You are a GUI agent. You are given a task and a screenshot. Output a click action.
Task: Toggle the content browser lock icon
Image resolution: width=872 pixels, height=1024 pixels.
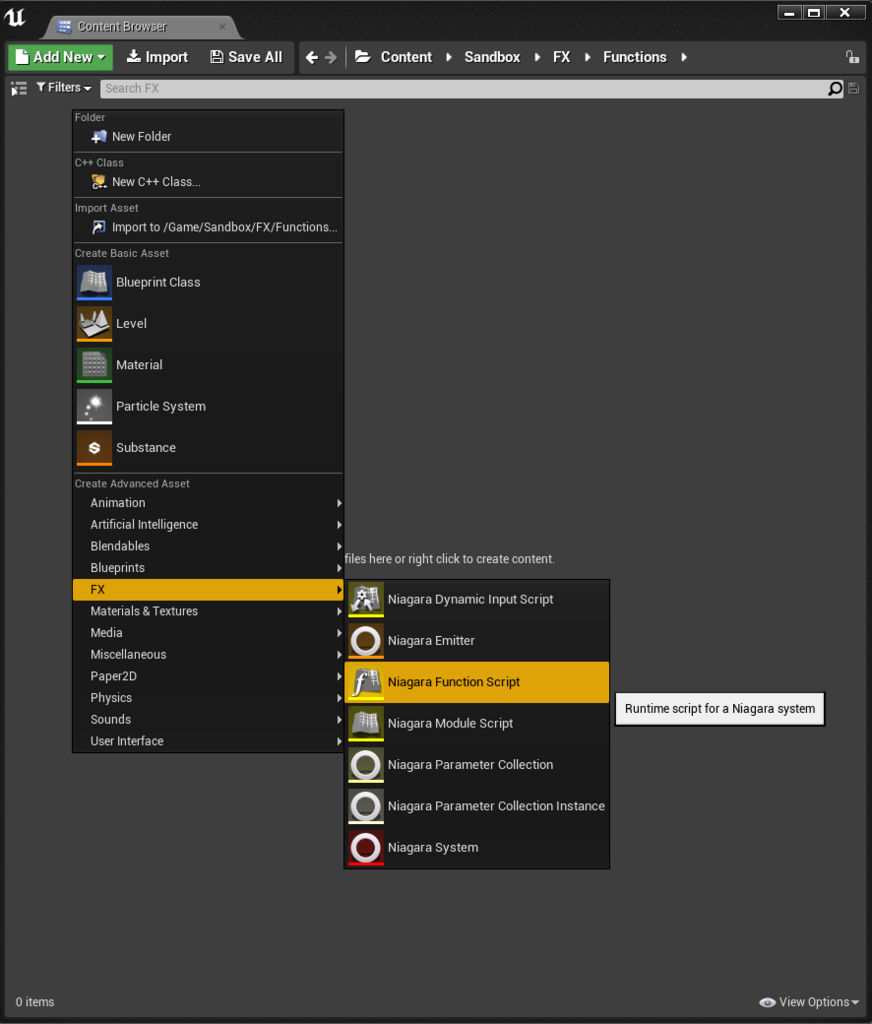point(852,57)
